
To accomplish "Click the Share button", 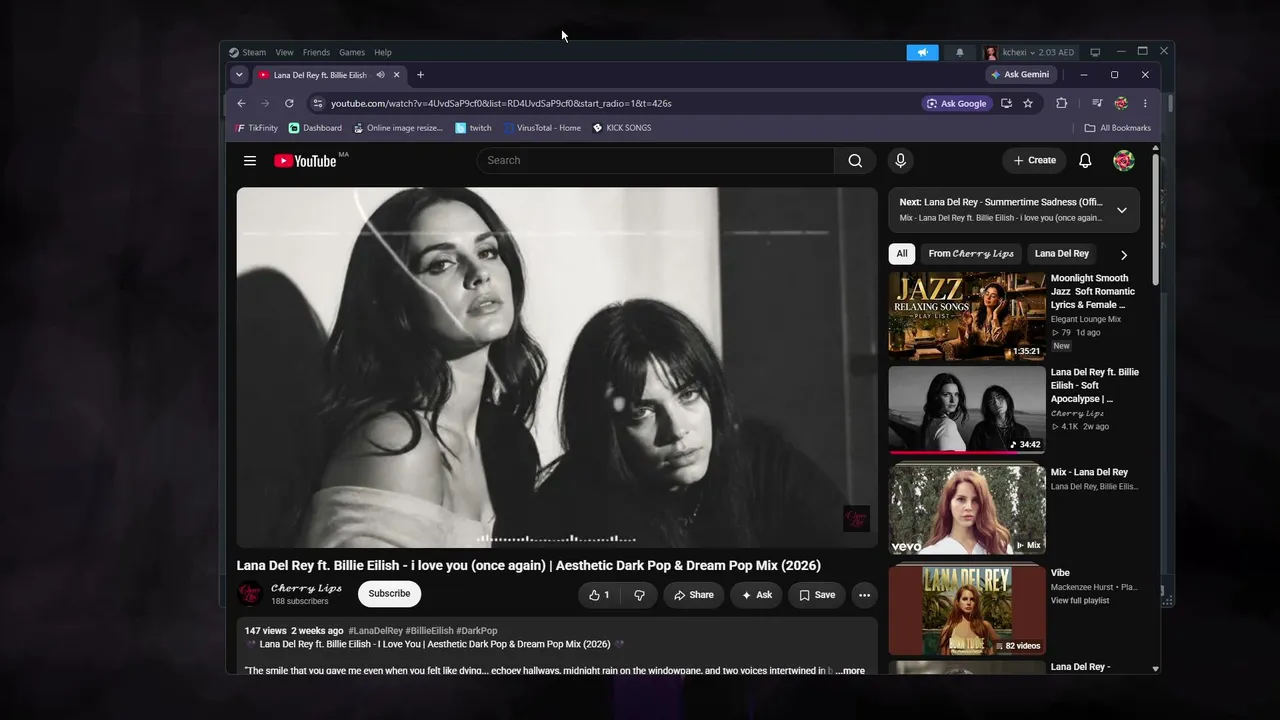I will coord(693,595).
